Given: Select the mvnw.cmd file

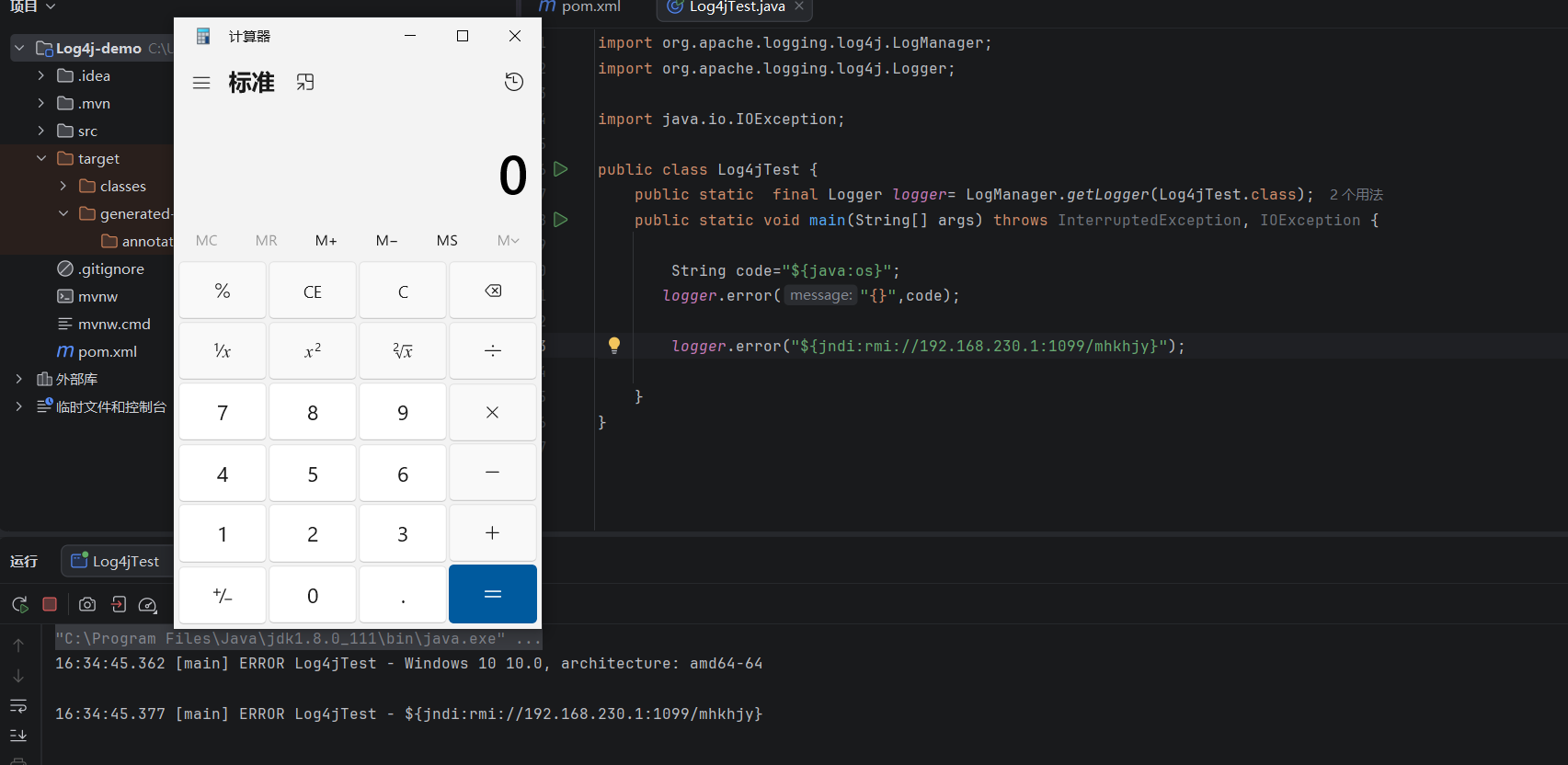Looking at the screenshot, I should tap(104, 324).
